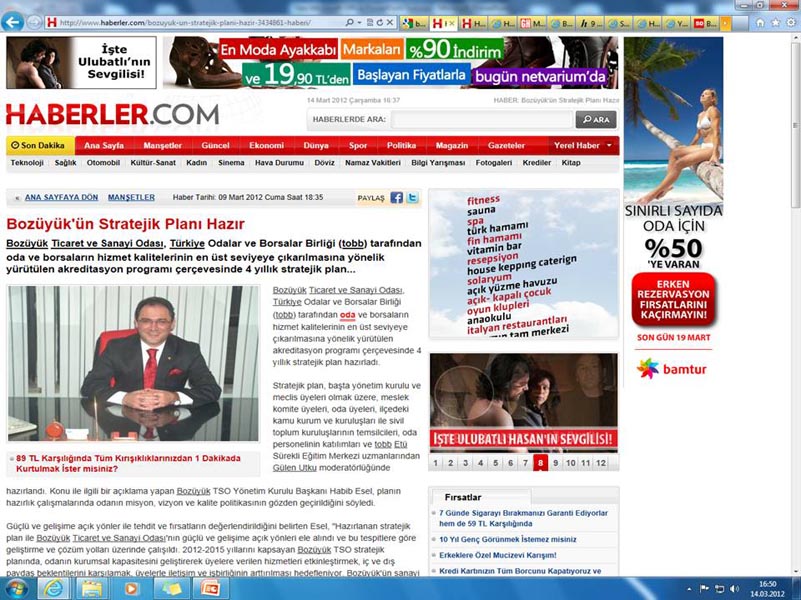Close the active browser tab
This screenshot has height=600, width=801.
click(451, 23)
